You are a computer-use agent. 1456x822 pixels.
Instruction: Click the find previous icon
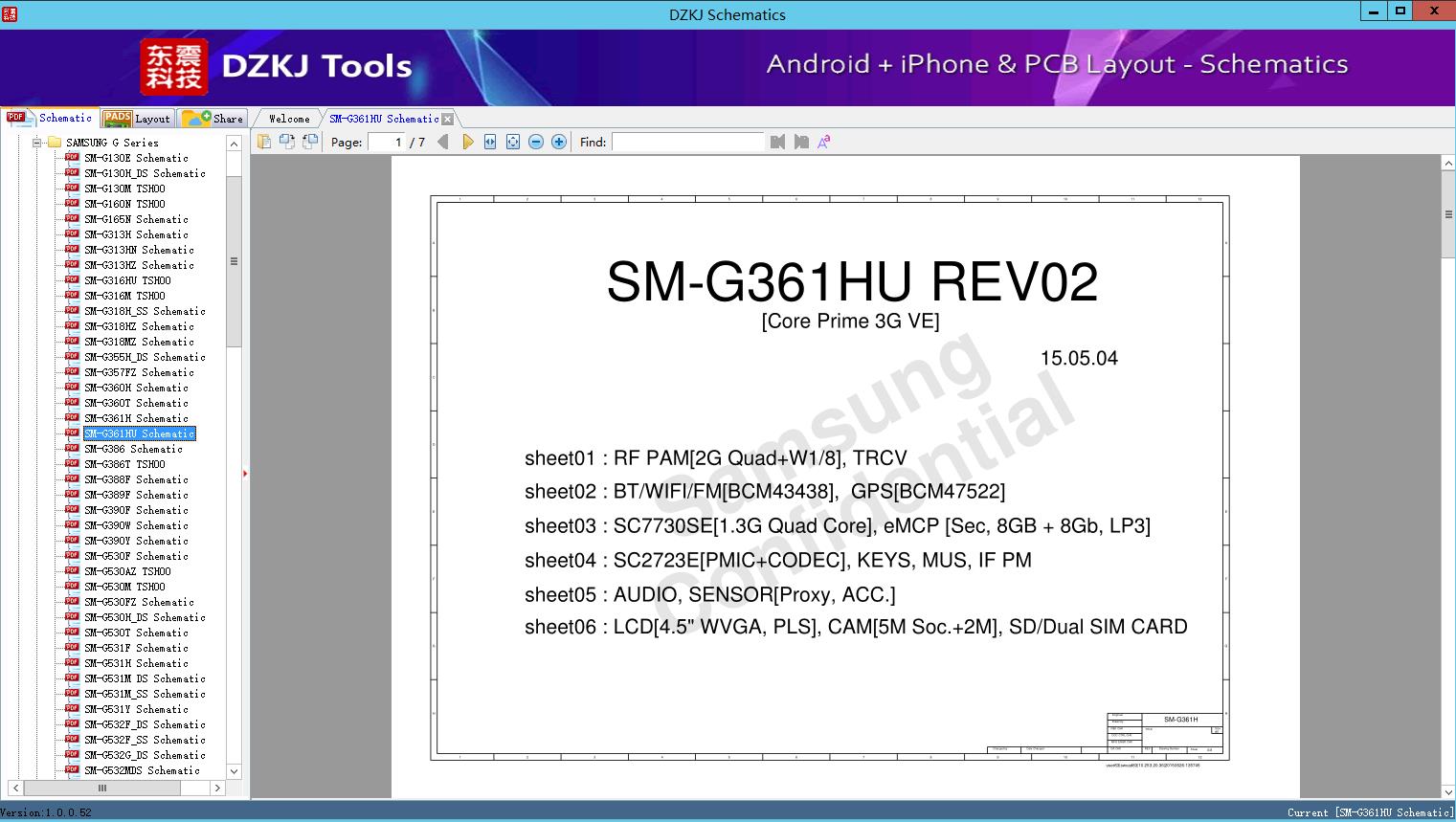[x=777, y=142]
